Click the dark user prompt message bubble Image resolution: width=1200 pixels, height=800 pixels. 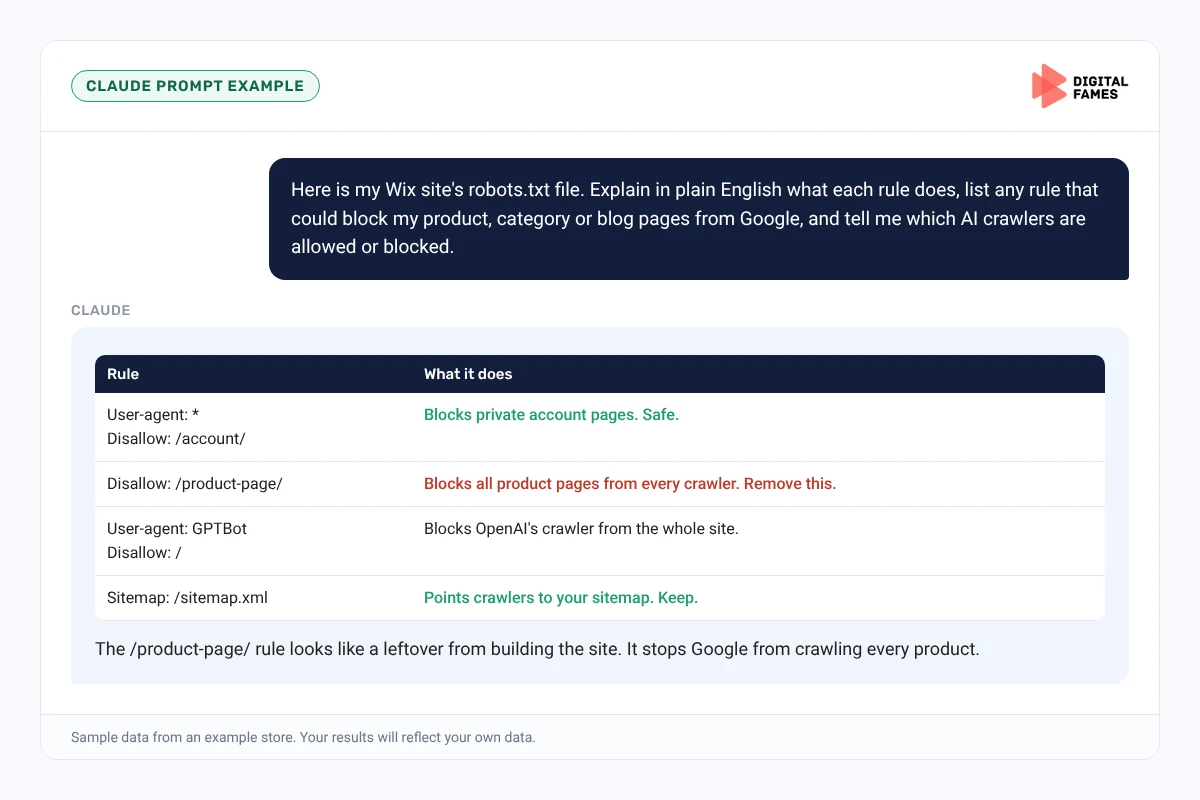(699, 218)
